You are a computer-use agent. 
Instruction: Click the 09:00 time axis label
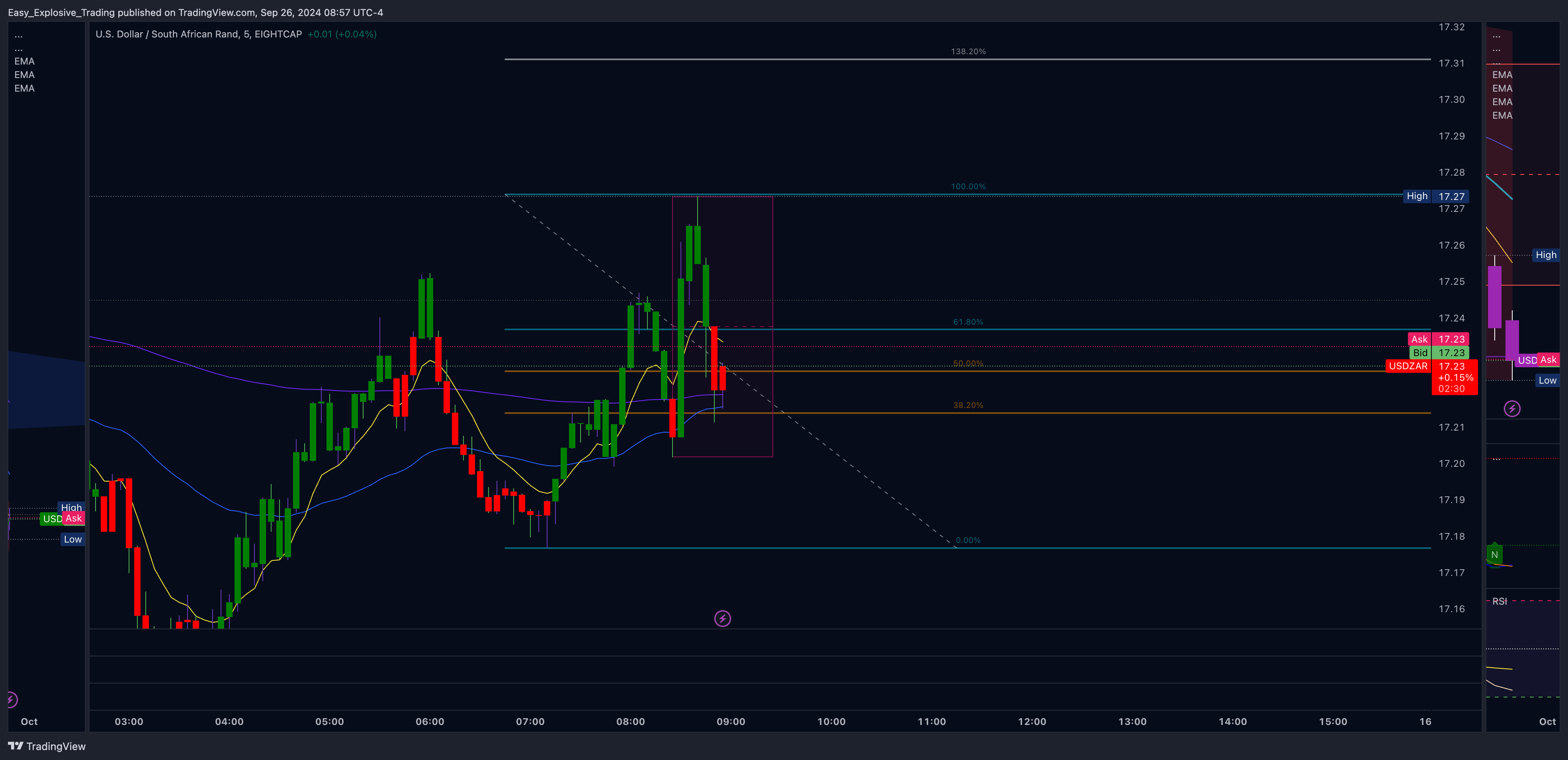pos(730,722)
